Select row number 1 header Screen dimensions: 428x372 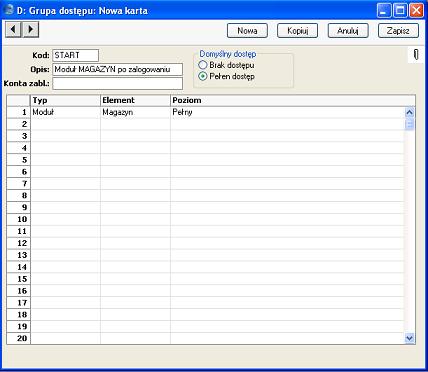click(19, 112)
